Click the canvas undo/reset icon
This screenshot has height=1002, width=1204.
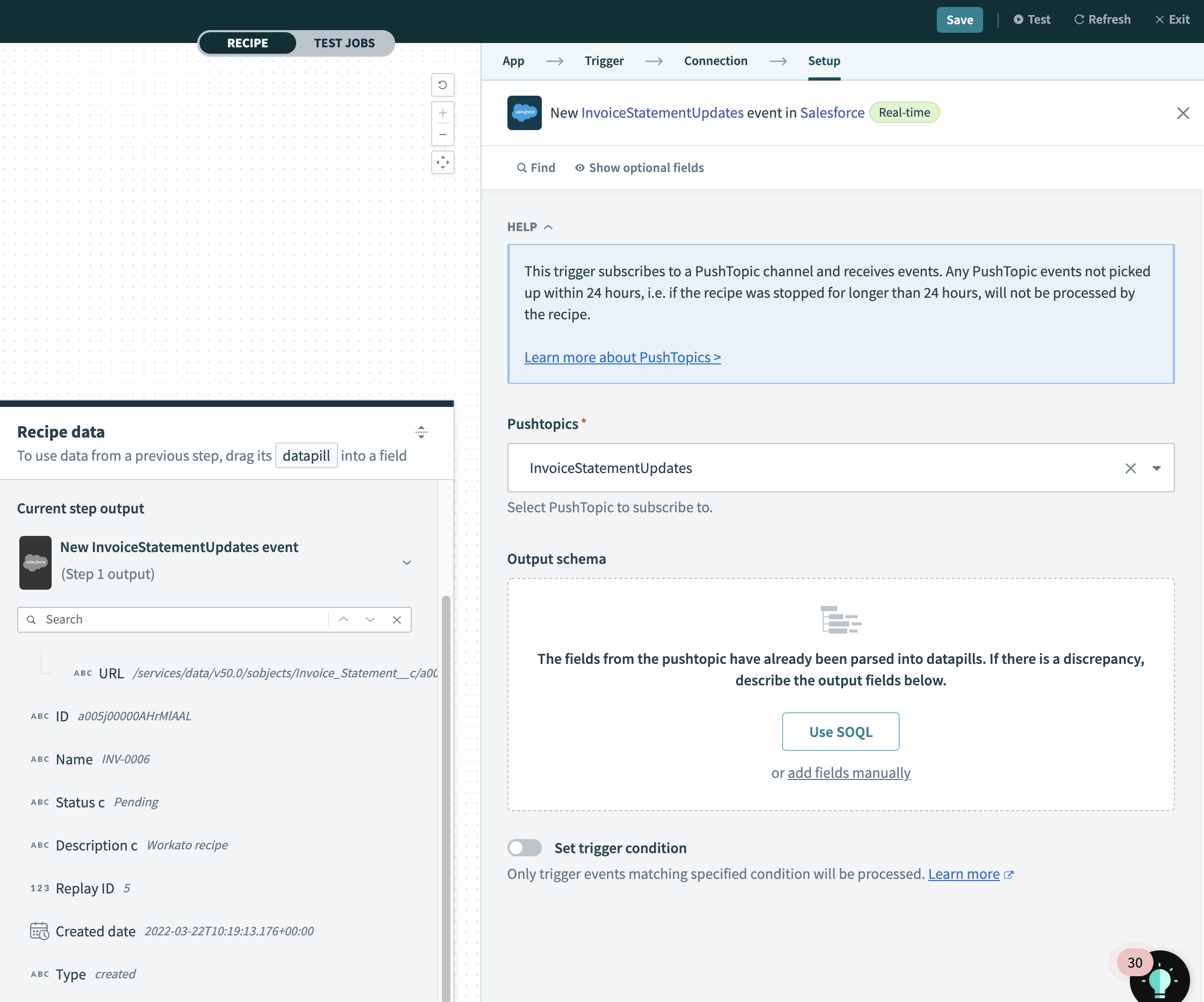[x=442, y=85]
